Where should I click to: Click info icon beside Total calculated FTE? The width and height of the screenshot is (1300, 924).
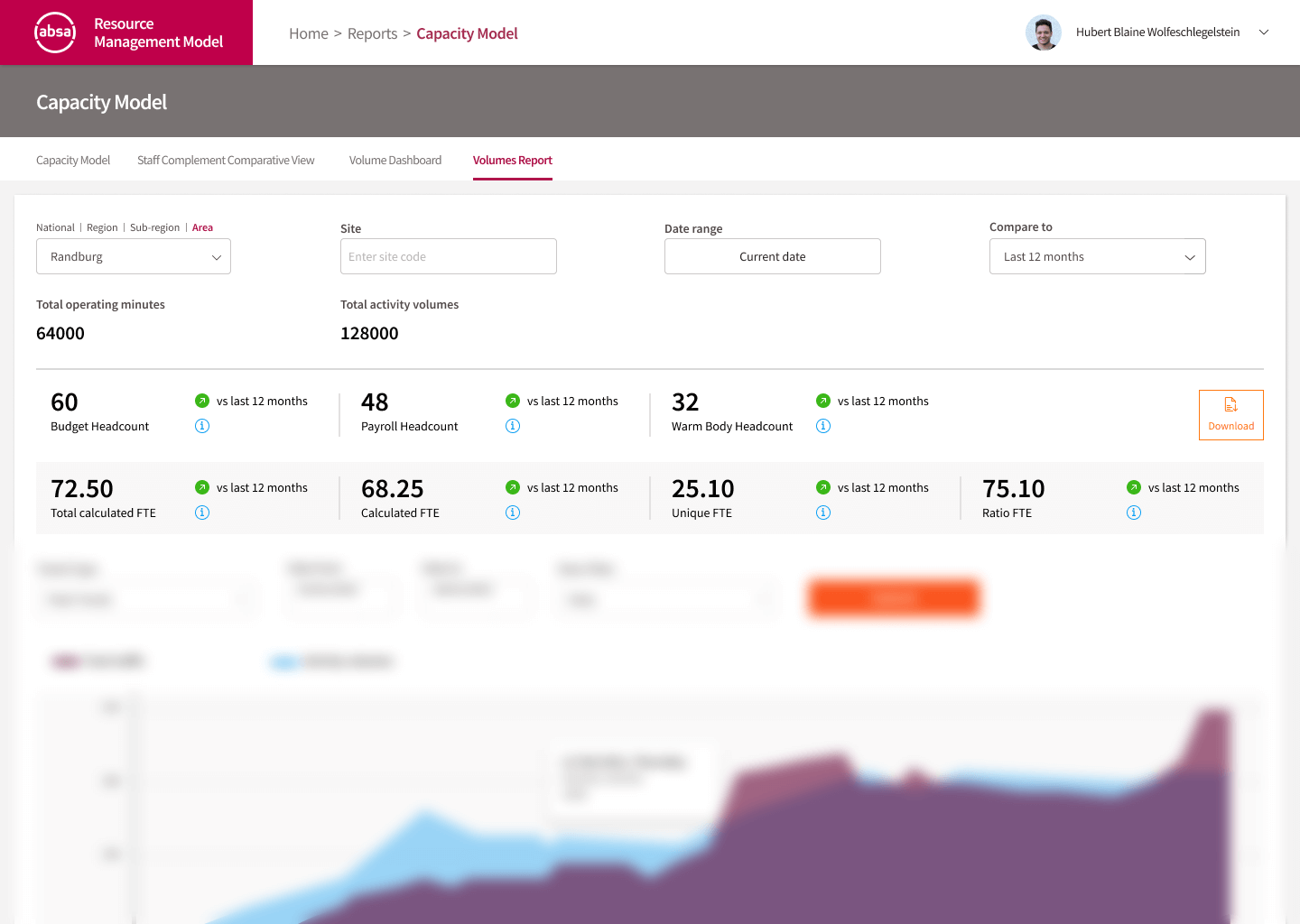[x=202, y=513]
